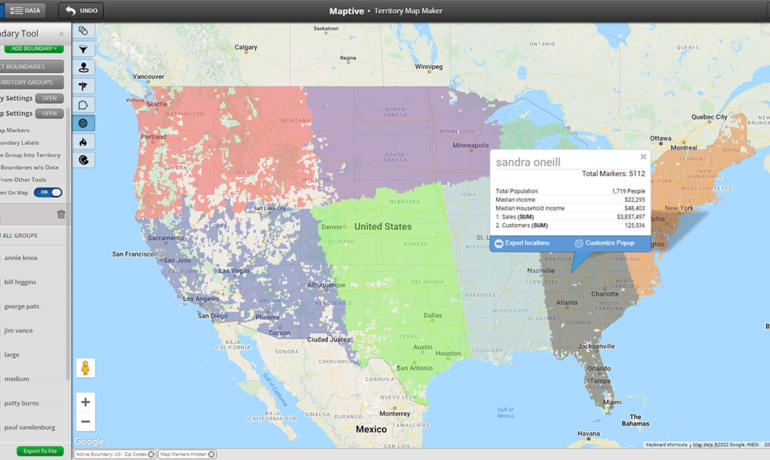Select the patty burns territory group

pos(22,403)
